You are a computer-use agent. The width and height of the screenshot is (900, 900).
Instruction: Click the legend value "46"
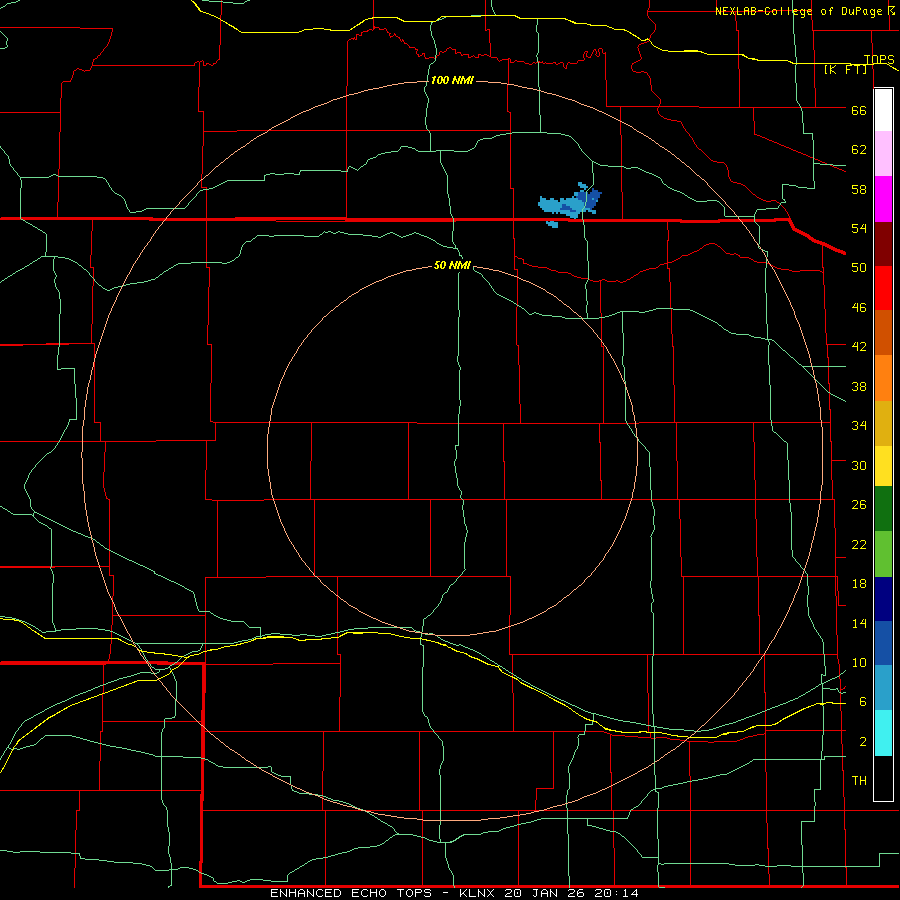pos(859,308)
